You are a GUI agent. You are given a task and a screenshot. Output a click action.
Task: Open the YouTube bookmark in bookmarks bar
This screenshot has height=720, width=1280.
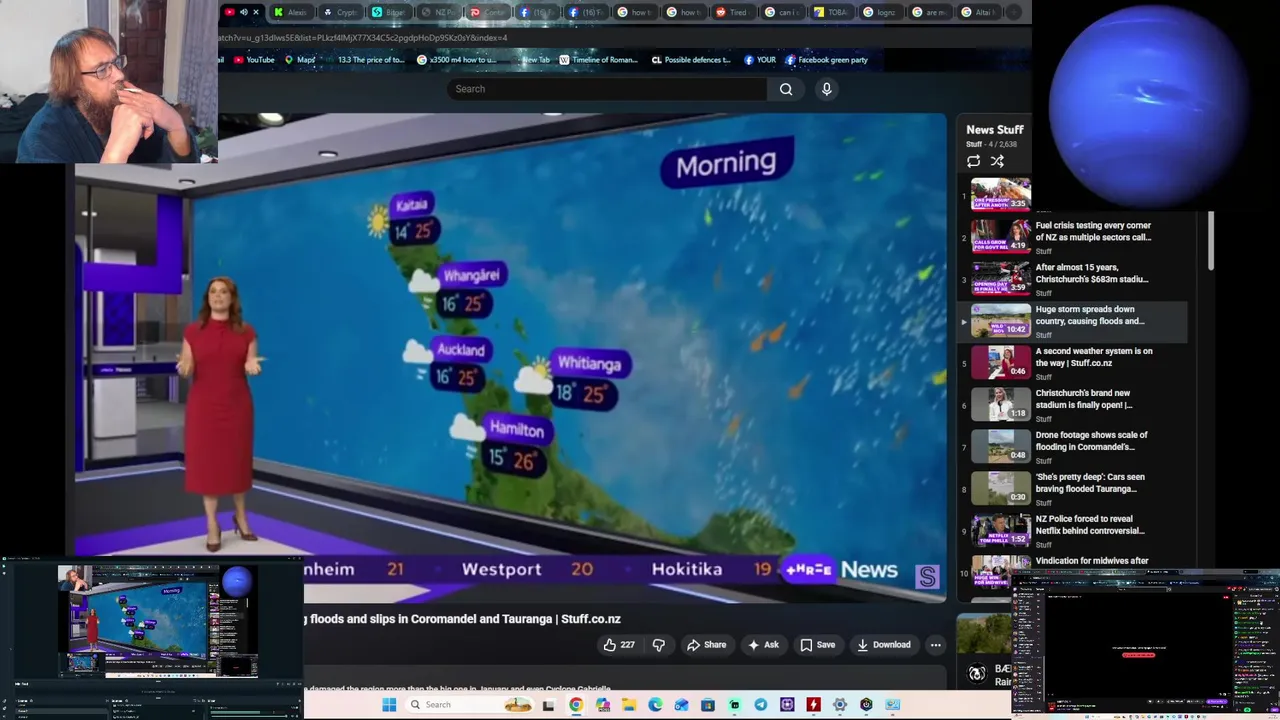click(x=253, y=60)
